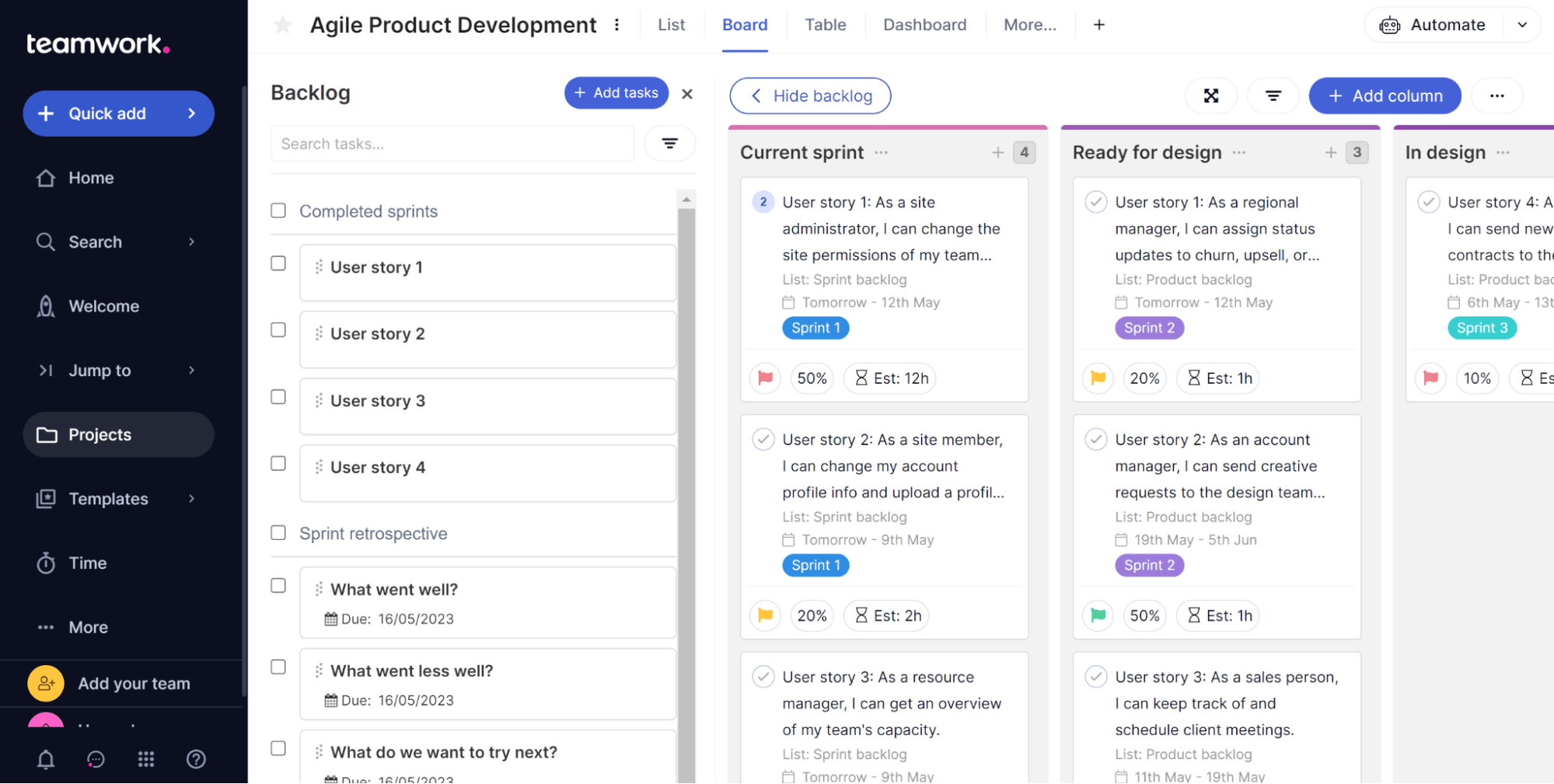Toggle fullscreen board view icon
The height and width of the screenshot is (784, 1554).
coord(1210,96)
